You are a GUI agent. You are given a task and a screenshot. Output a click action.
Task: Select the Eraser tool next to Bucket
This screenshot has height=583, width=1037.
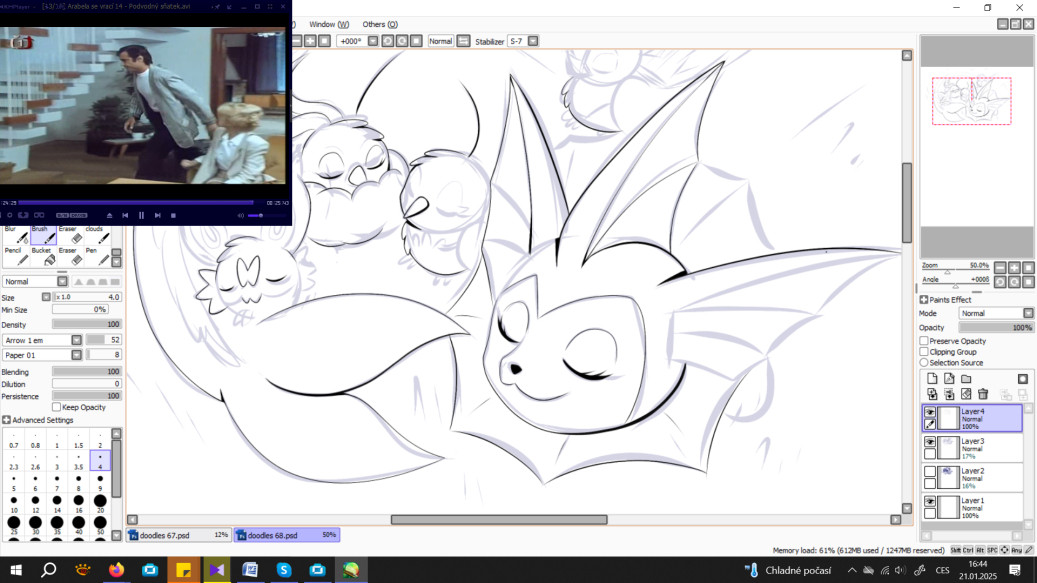click(x=70, y=256)
